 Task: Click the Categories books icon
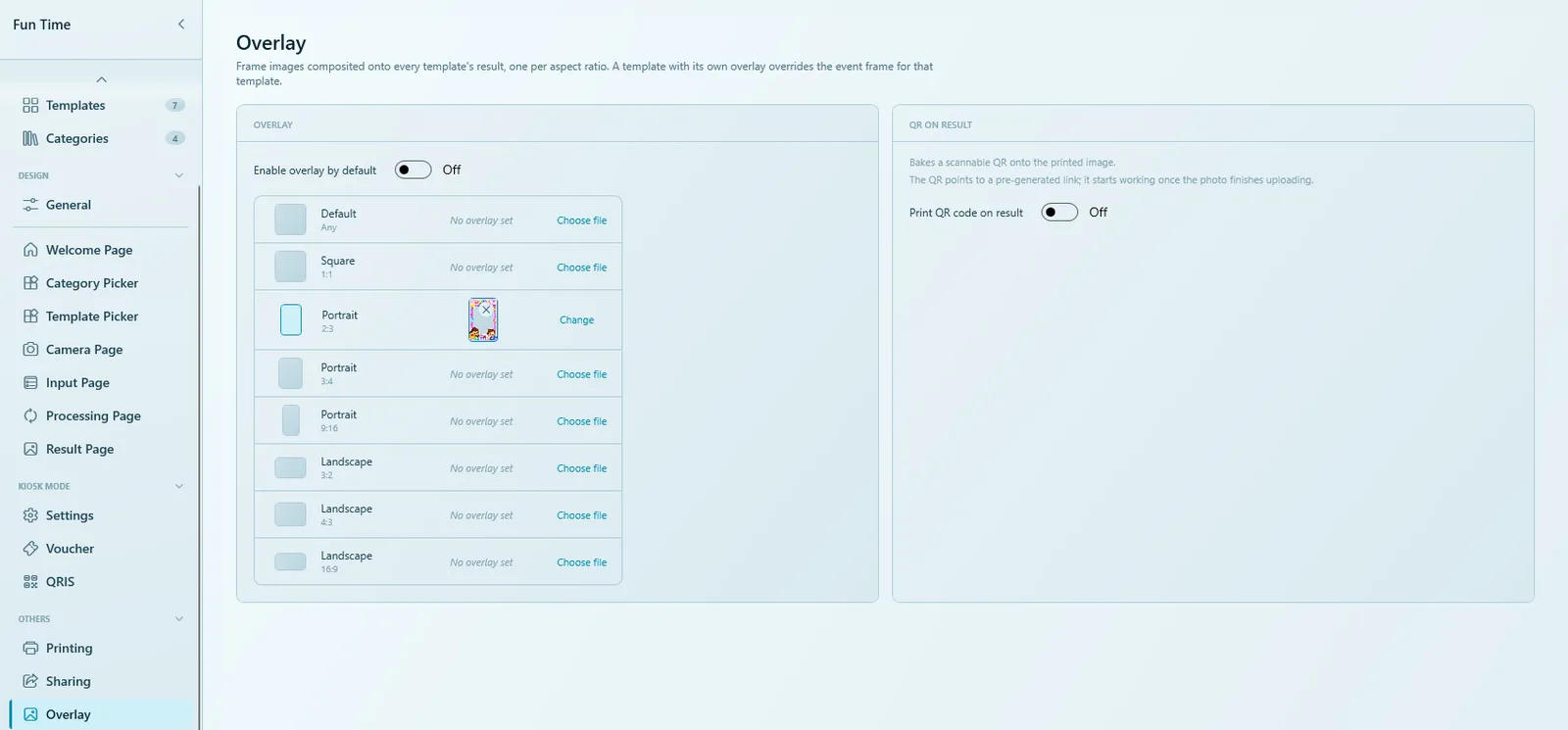(30, 138)
